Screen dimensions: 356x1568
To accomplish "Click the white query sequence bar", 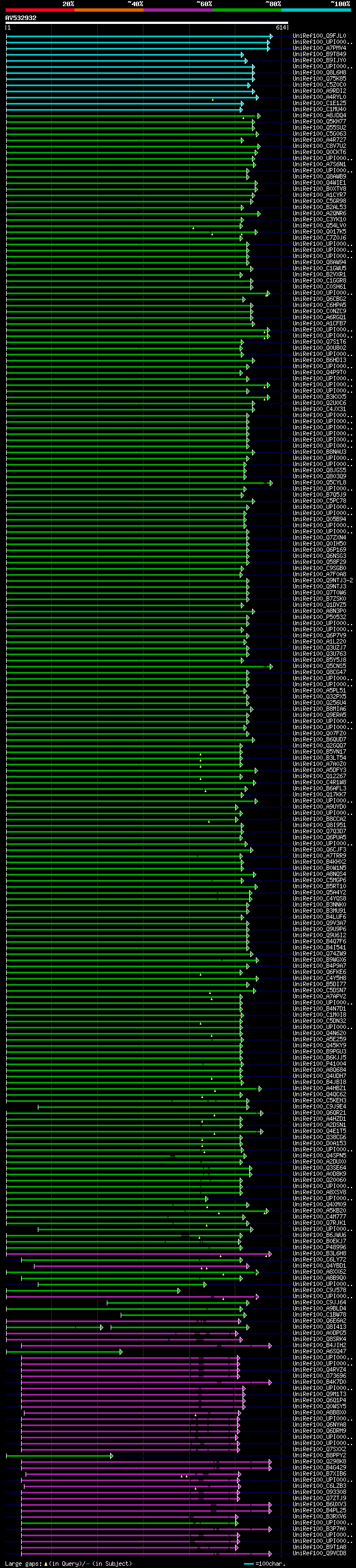I will click(147, 23).
